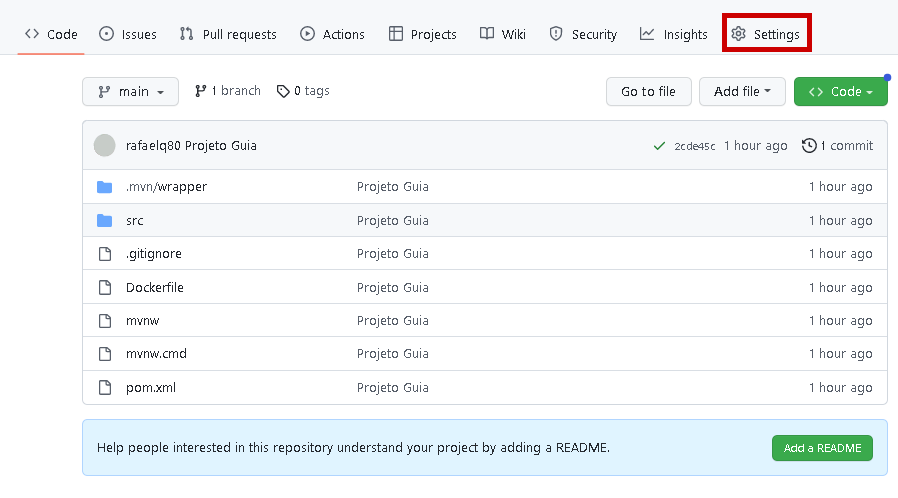Viewport: 898px width, 498px height.
Task: Switch to the Pull requests tab
Action: click(228, 34)
